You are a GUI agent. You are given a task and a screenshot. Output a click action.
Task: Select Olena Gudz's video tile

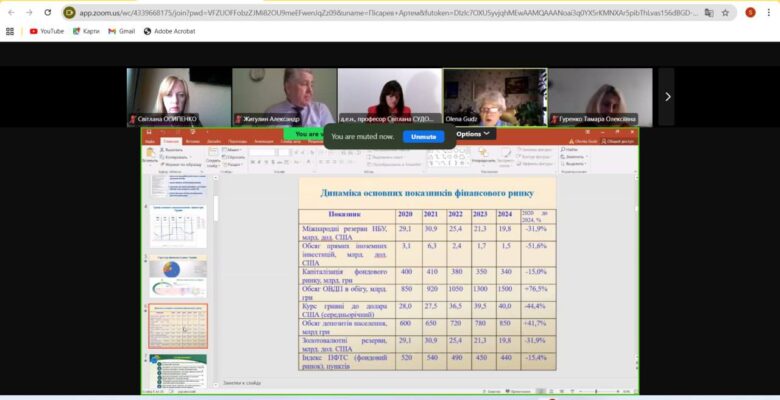[x=495, y=96]
